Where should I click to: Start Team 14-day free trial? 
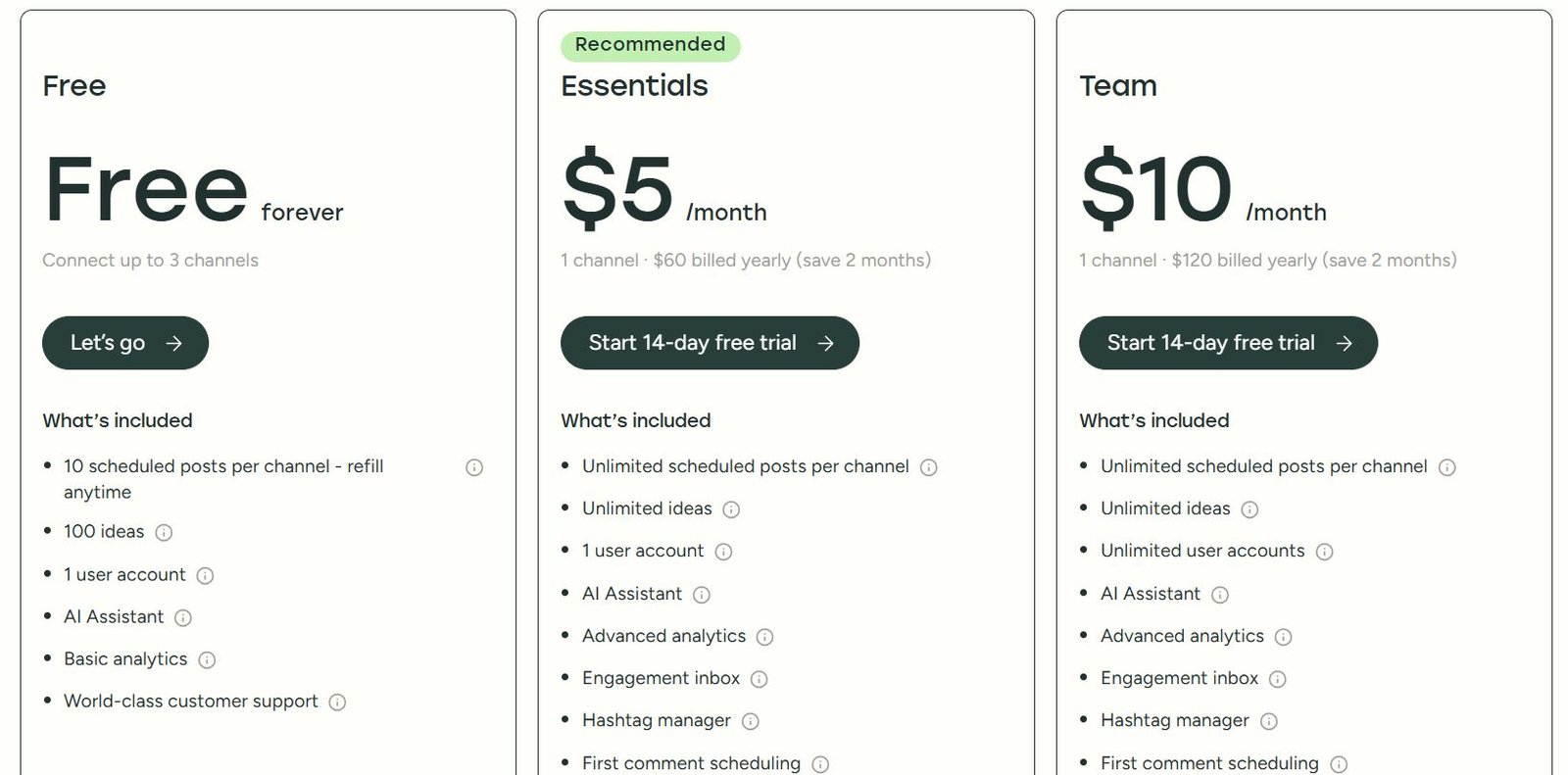coord(1228,343)
